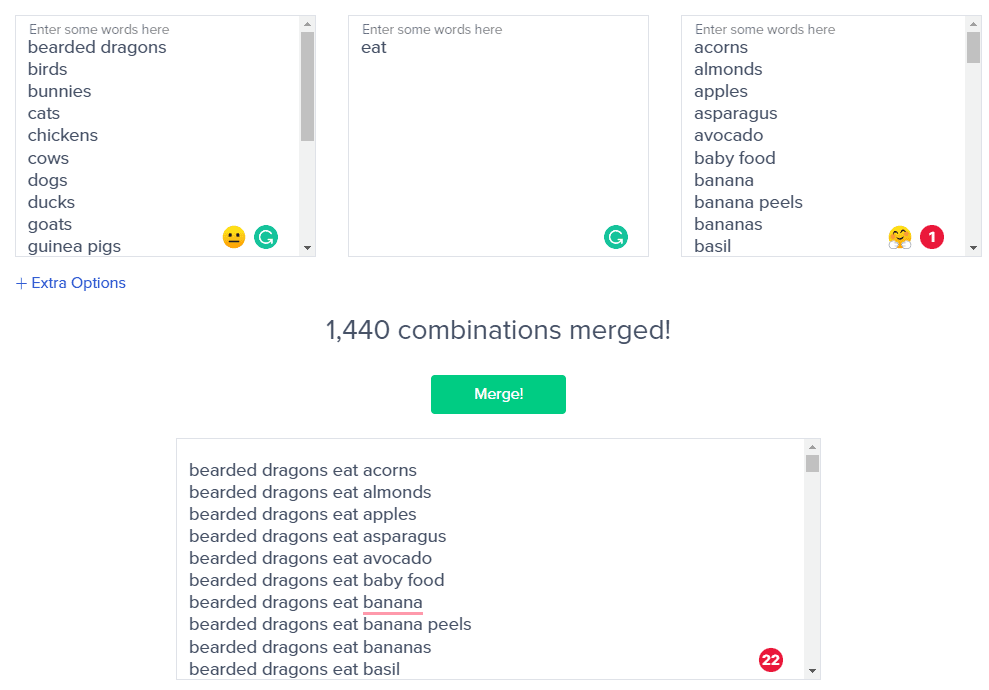Click the up arrow of the results scrollbar
Image resolution: width=989 pixels, height=690 pixels.
(812, 447)
